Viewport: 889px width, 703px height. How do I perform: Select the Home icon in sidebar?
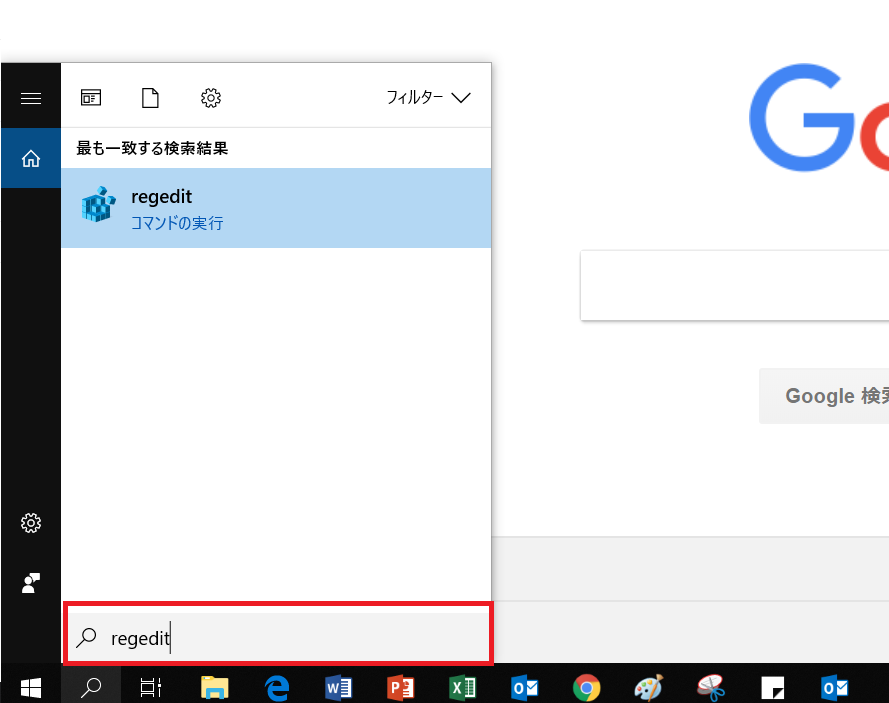31,158
